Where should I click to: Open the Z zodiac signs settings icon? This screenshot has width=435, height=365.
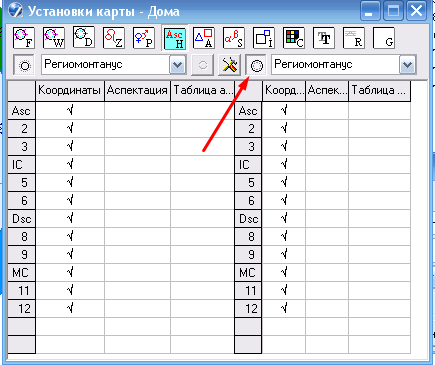click(114, 38)
